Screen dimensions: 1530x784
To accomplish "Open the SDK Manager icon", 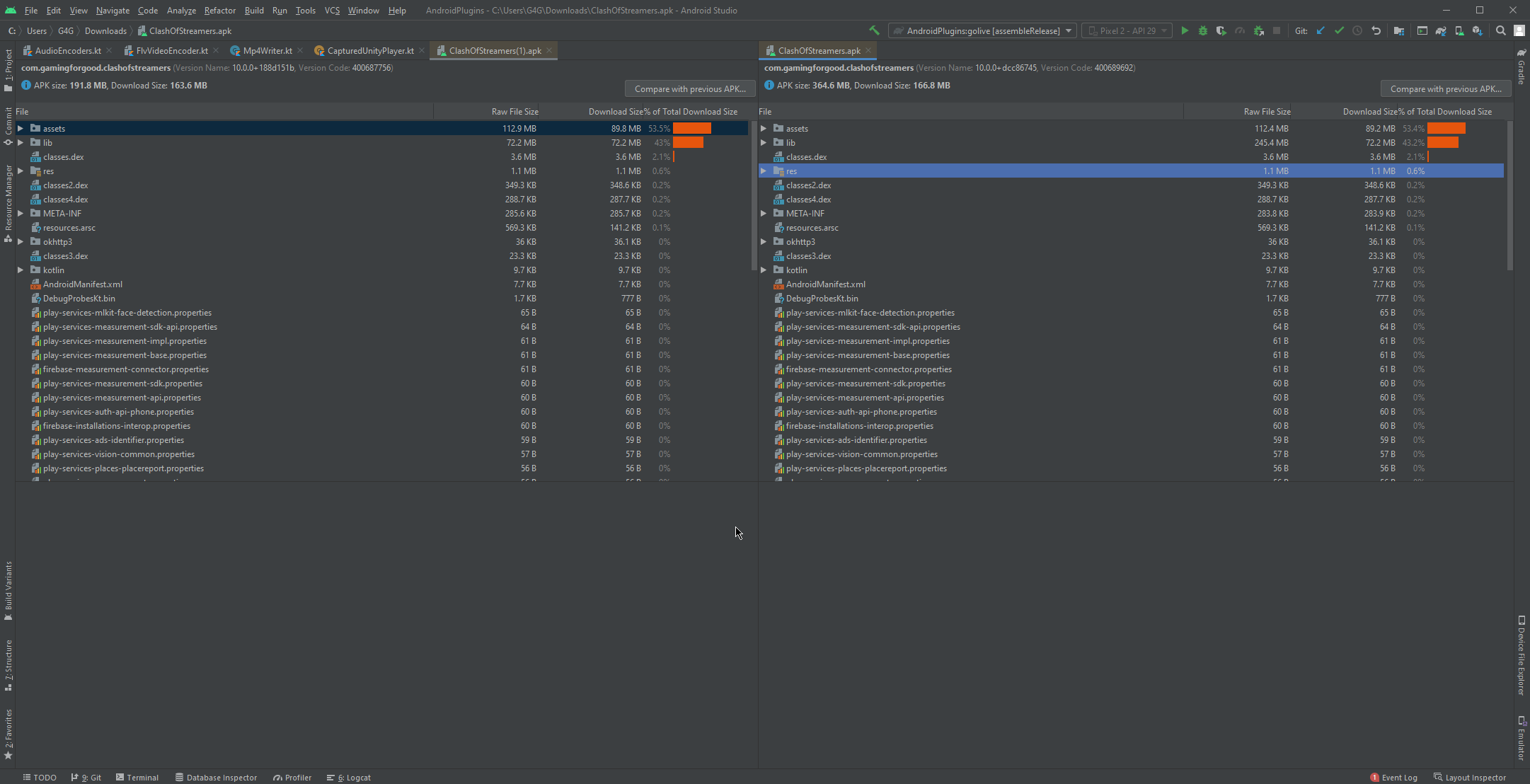I will (x=1478, y=30).
